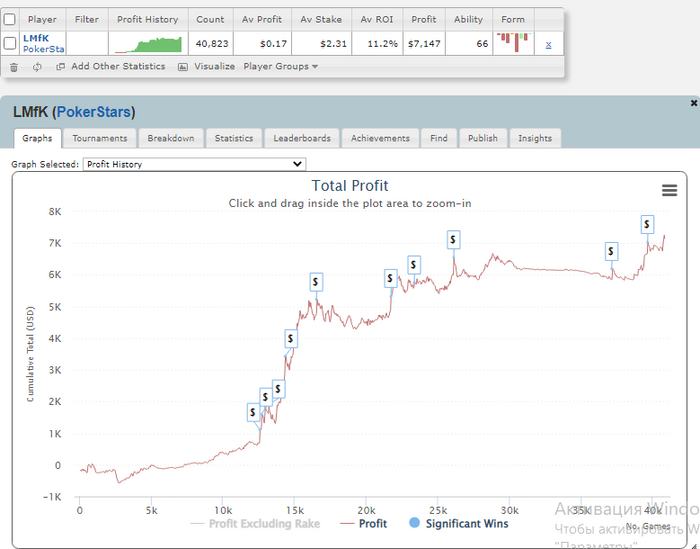Tick the LMfK row checkbox
The width and height of the screenshot is (700, 549).
9,43
